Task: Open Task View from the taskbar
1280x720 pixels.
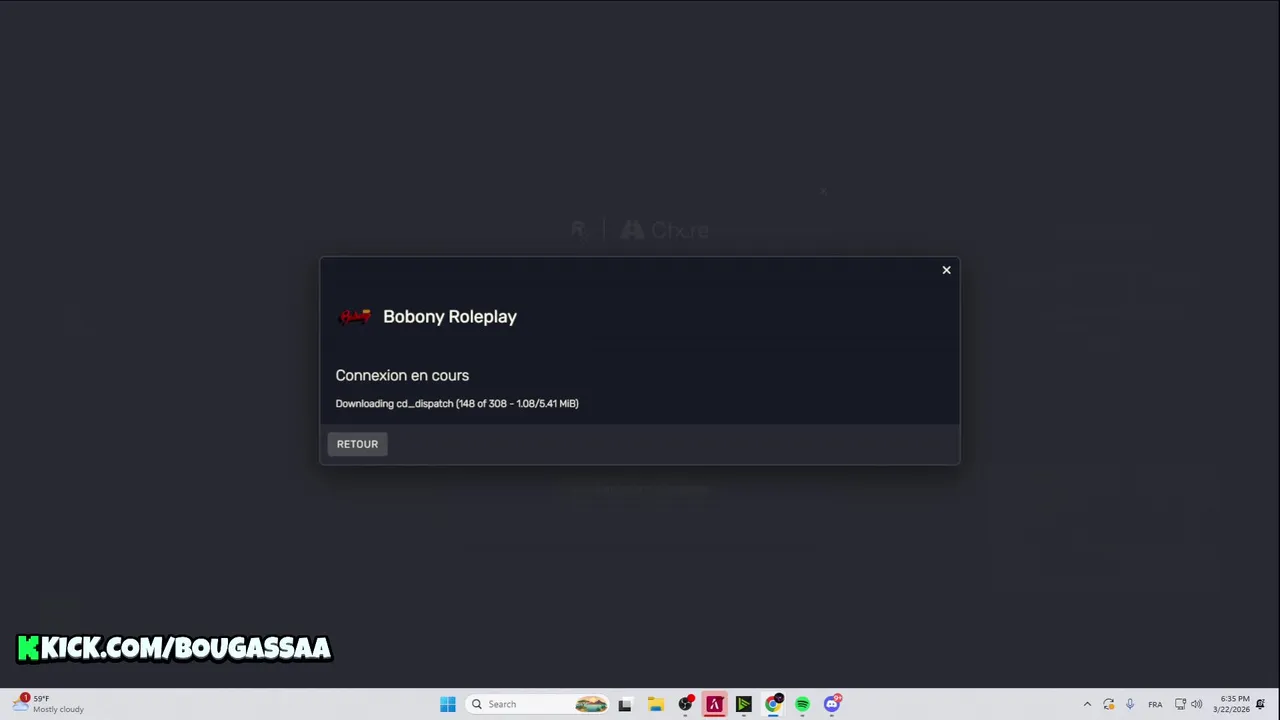Action: (x=625, y=704)
